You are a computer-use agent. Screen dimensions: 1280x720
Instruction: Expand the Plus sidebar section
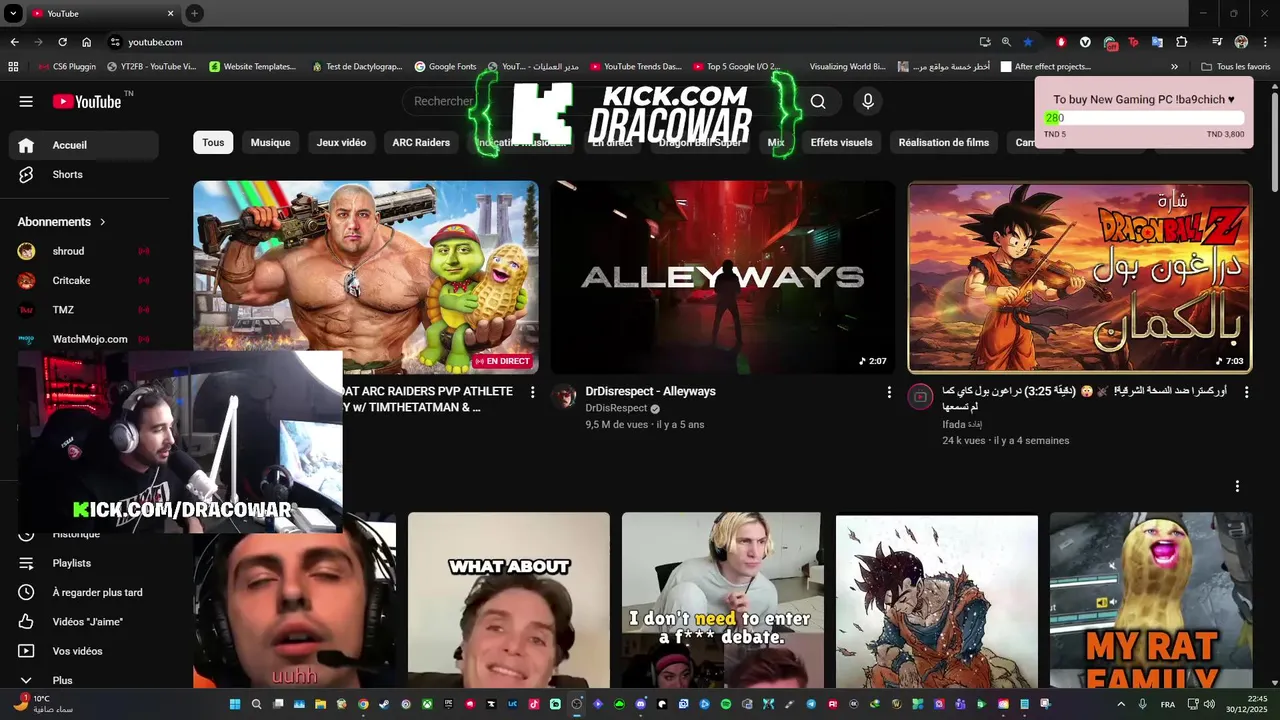84,680
